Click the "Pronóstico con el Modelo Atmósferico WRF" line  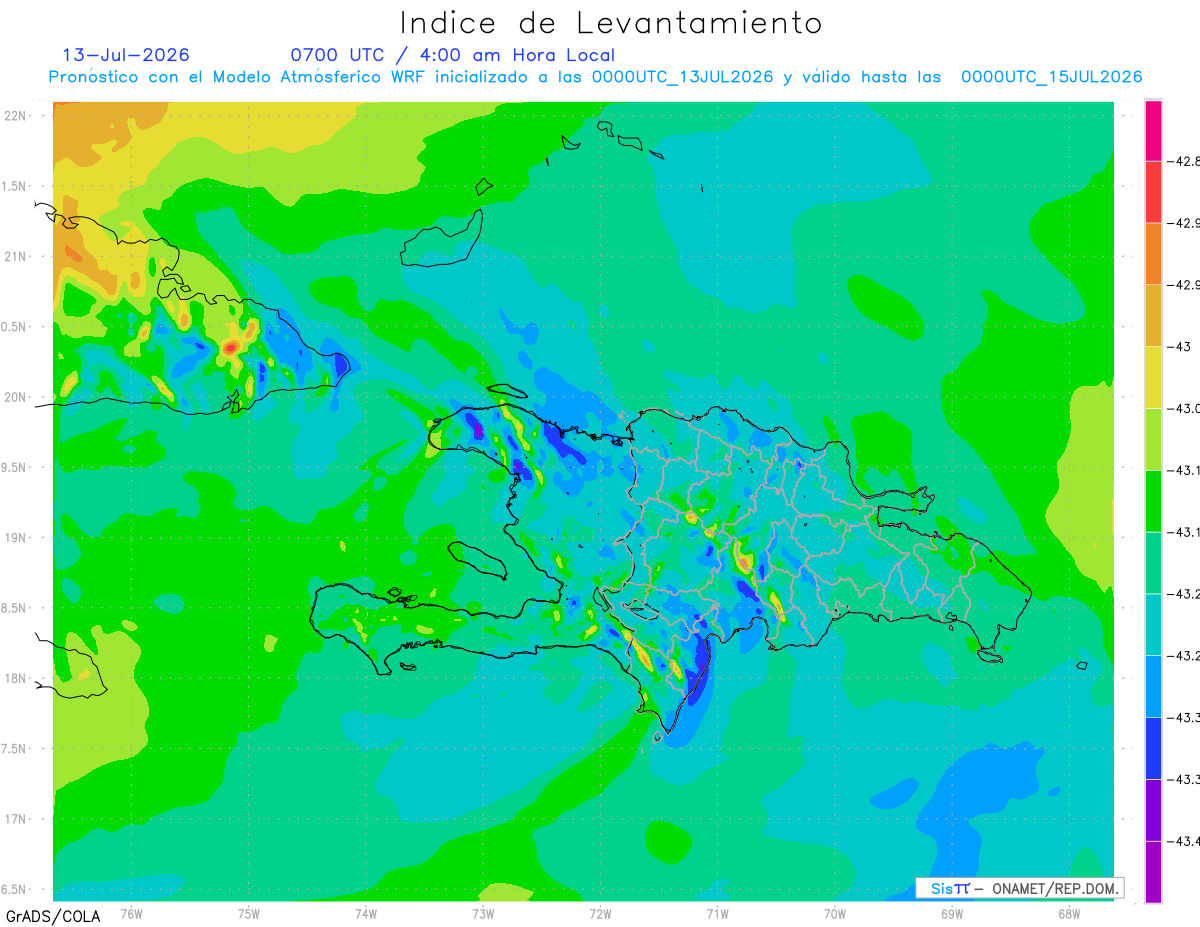point(595,77)
